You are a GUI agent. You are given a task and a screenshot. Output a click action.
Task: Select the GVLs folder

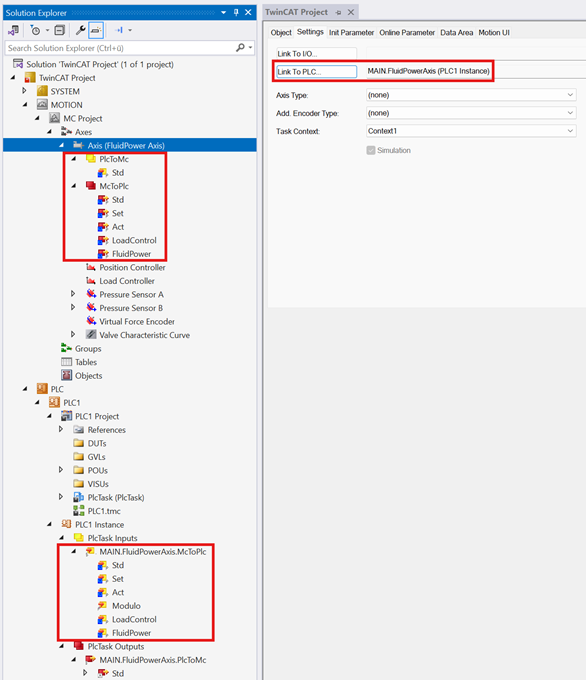[x=96, y=457]
